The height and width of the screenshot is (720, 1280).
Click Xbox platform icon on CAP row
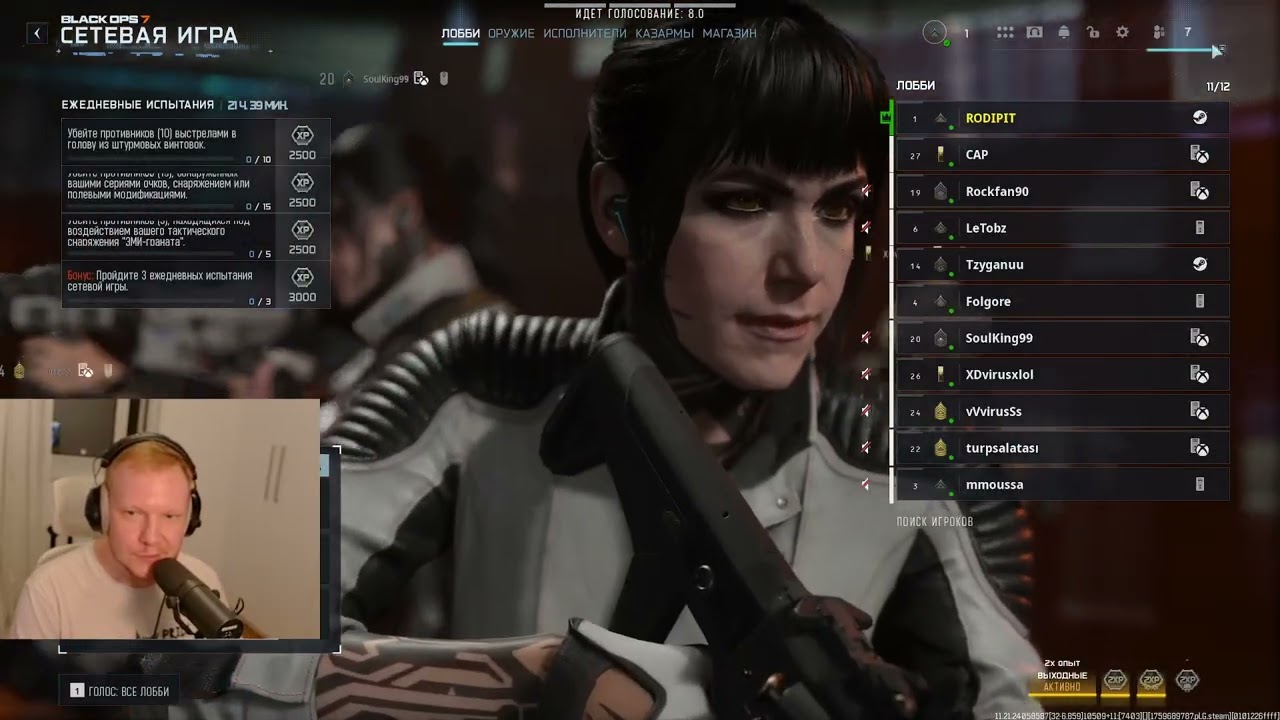[x=1200, y=154]
